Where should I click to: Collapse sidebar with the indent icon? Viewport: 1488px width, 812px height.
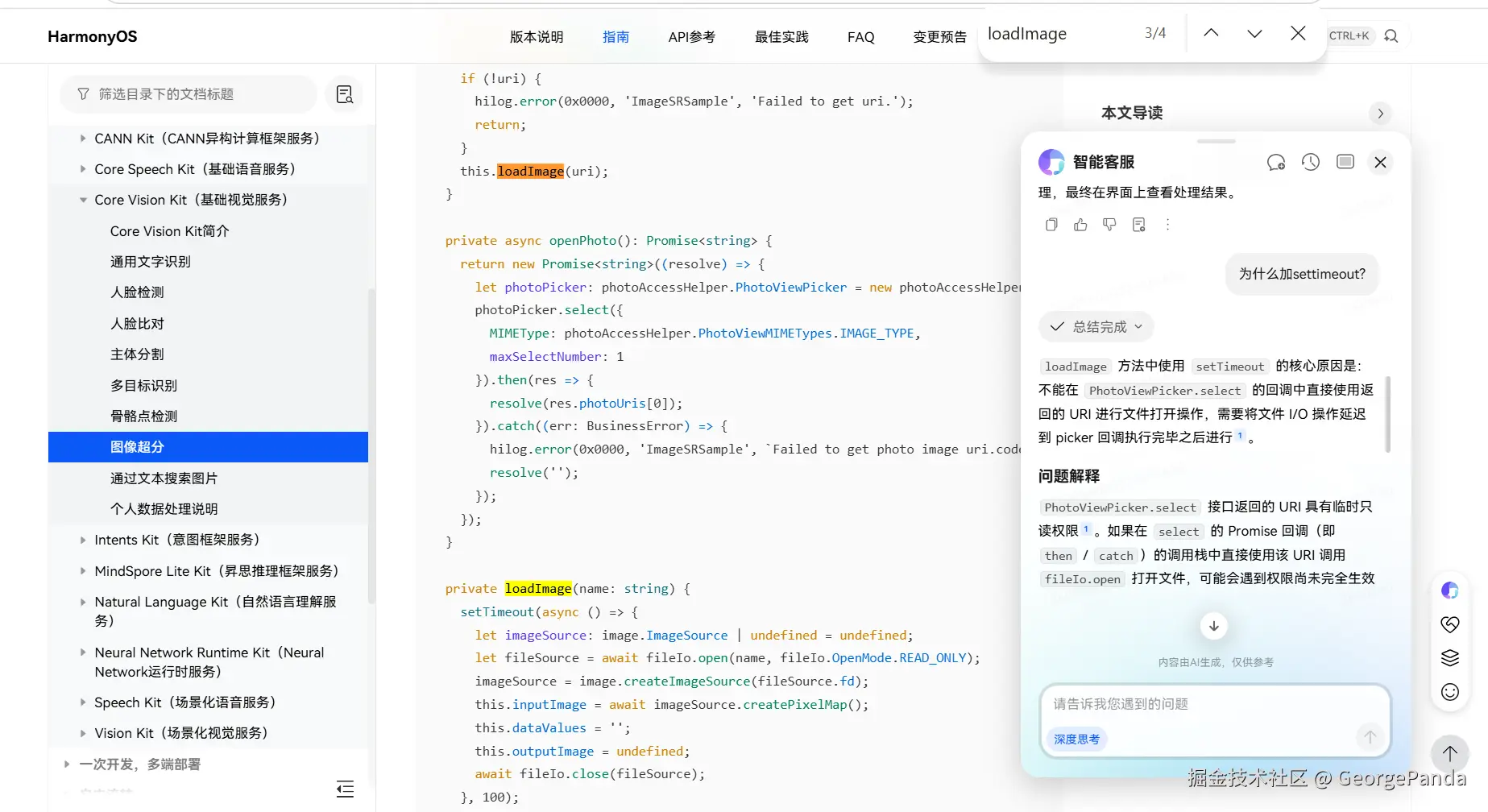click(x=345, y=789)
